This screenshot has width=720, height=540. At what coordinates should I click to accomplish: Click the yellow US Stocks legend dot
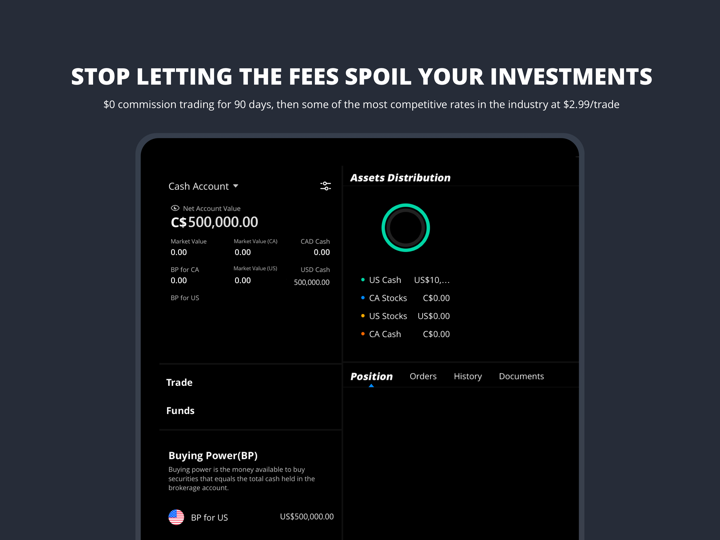[363, 316]
